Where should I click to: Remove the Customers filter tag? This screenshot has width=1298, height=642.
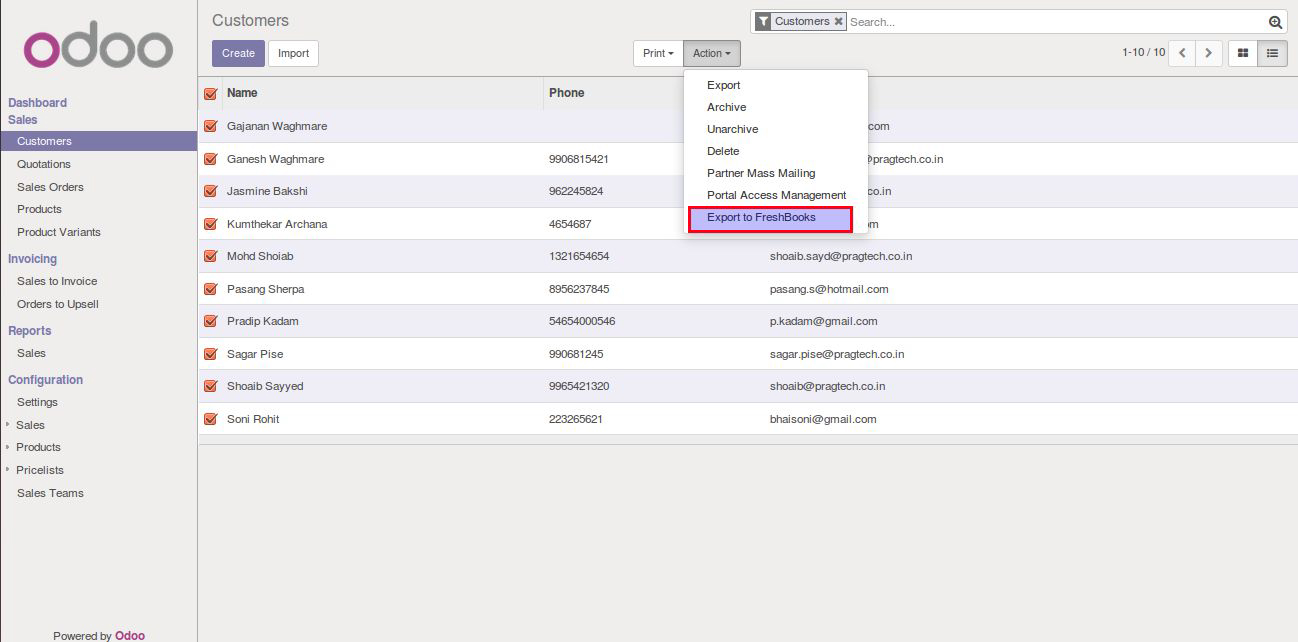click(839, 21)
